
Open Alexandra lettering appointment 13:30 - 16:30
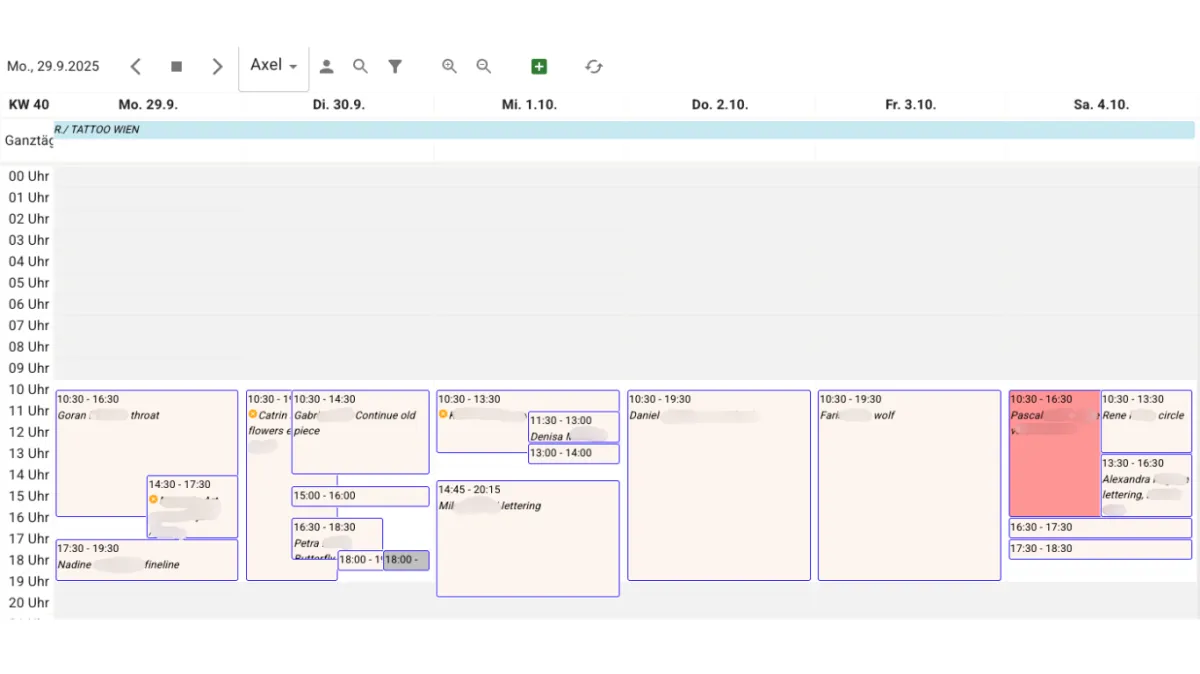[1146, 485]
